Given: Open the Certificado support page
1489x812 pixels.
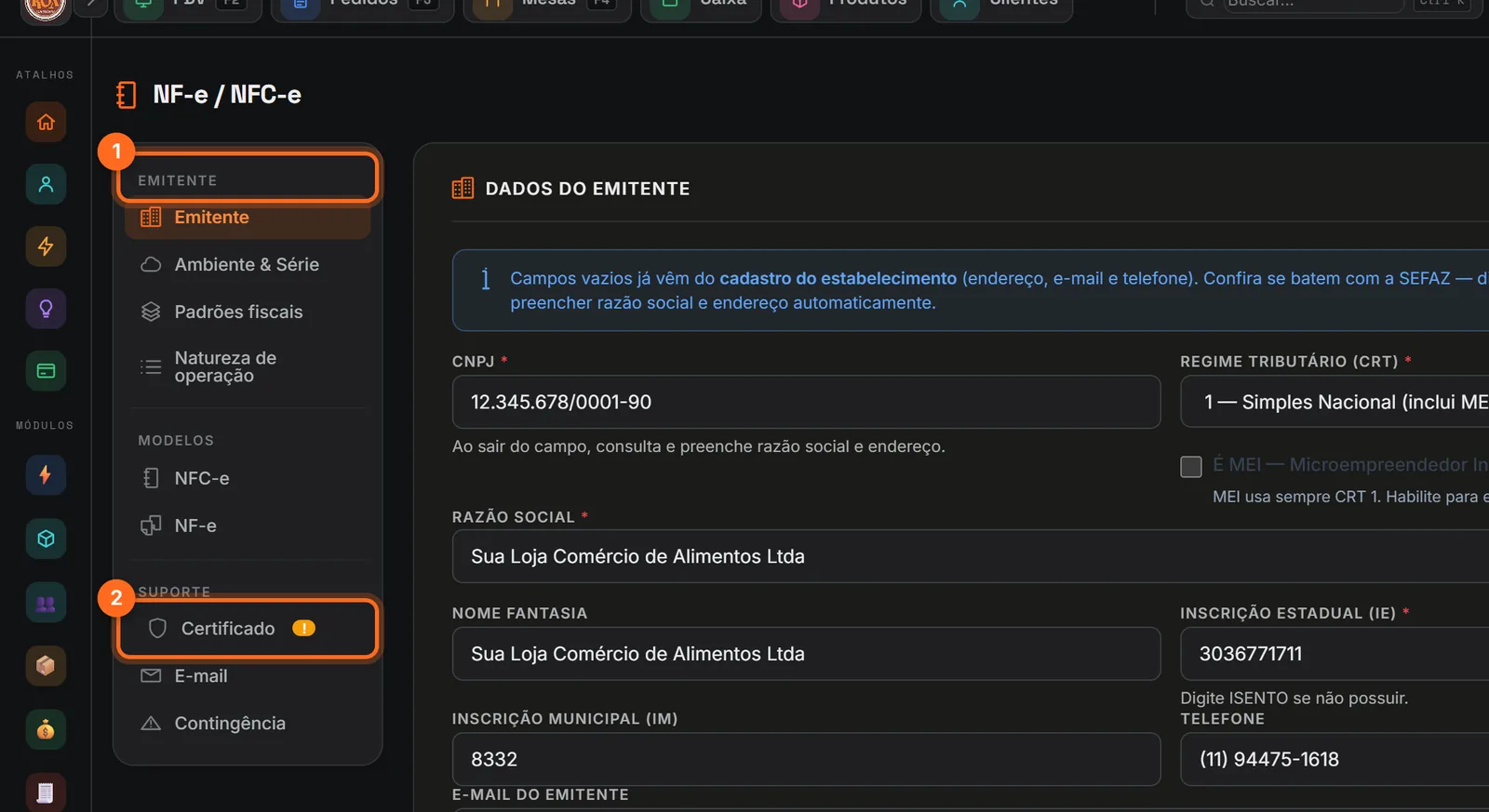Looking at the screenshot, I should [x=248, y=629].
